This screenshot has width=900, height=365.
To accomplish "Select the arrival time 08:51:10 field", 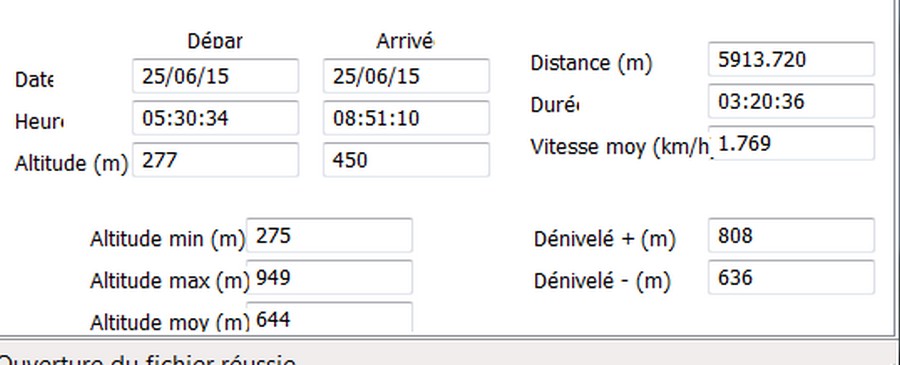I will click(406, 118).
